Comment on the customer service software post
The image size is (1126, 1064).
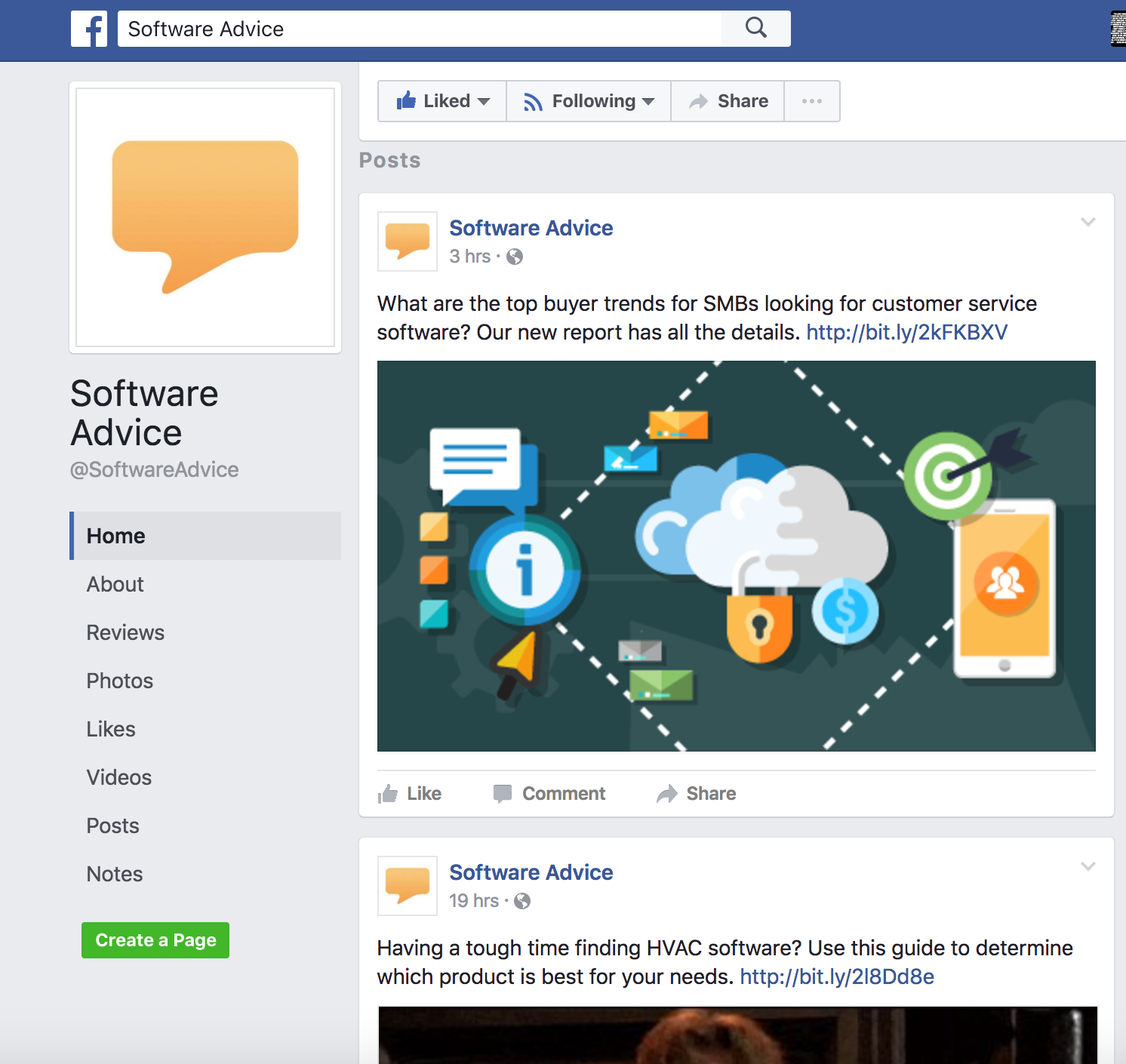[549, 794]
